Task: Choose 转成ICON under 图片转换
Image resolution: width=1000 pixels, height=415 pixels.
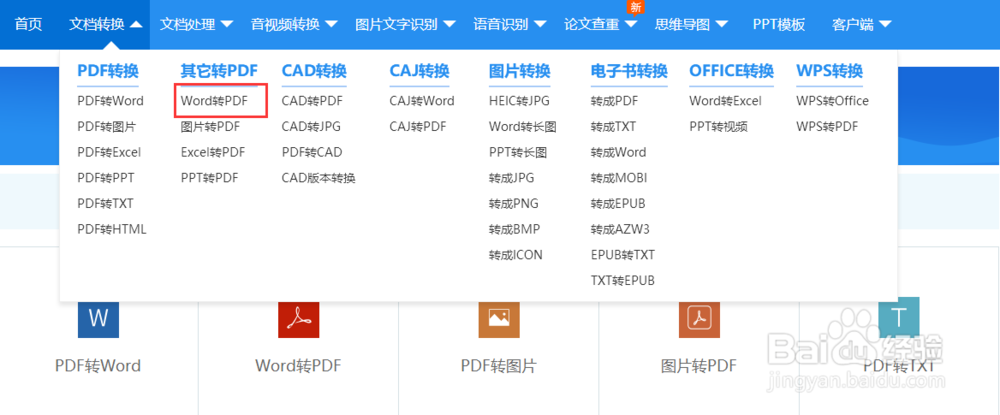Action: (516, 255)
